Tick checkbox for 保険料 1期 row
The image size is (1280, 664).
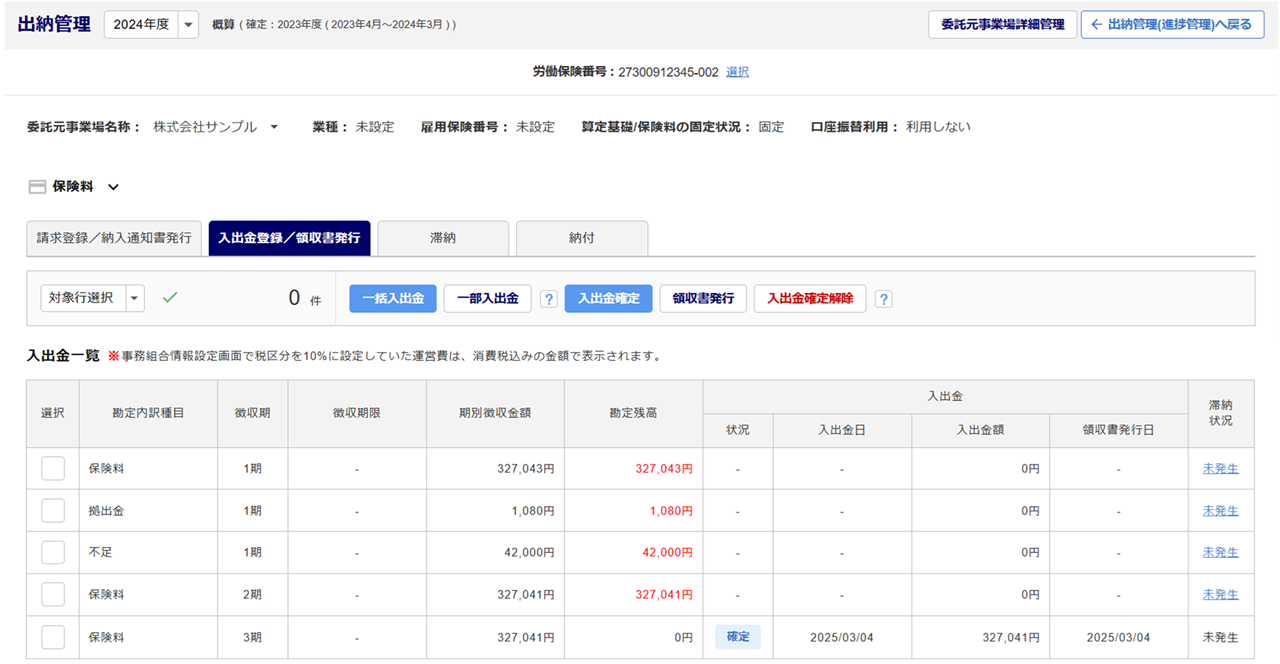53,468
